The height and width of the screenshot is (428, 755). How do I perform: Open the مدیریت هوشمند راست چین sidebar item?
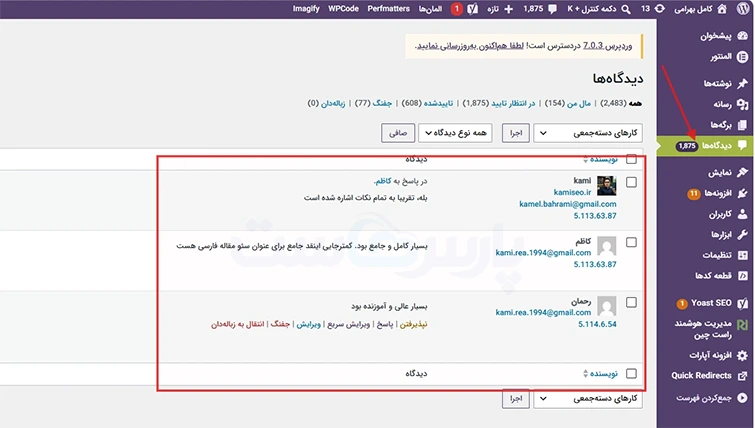point(703,328)
